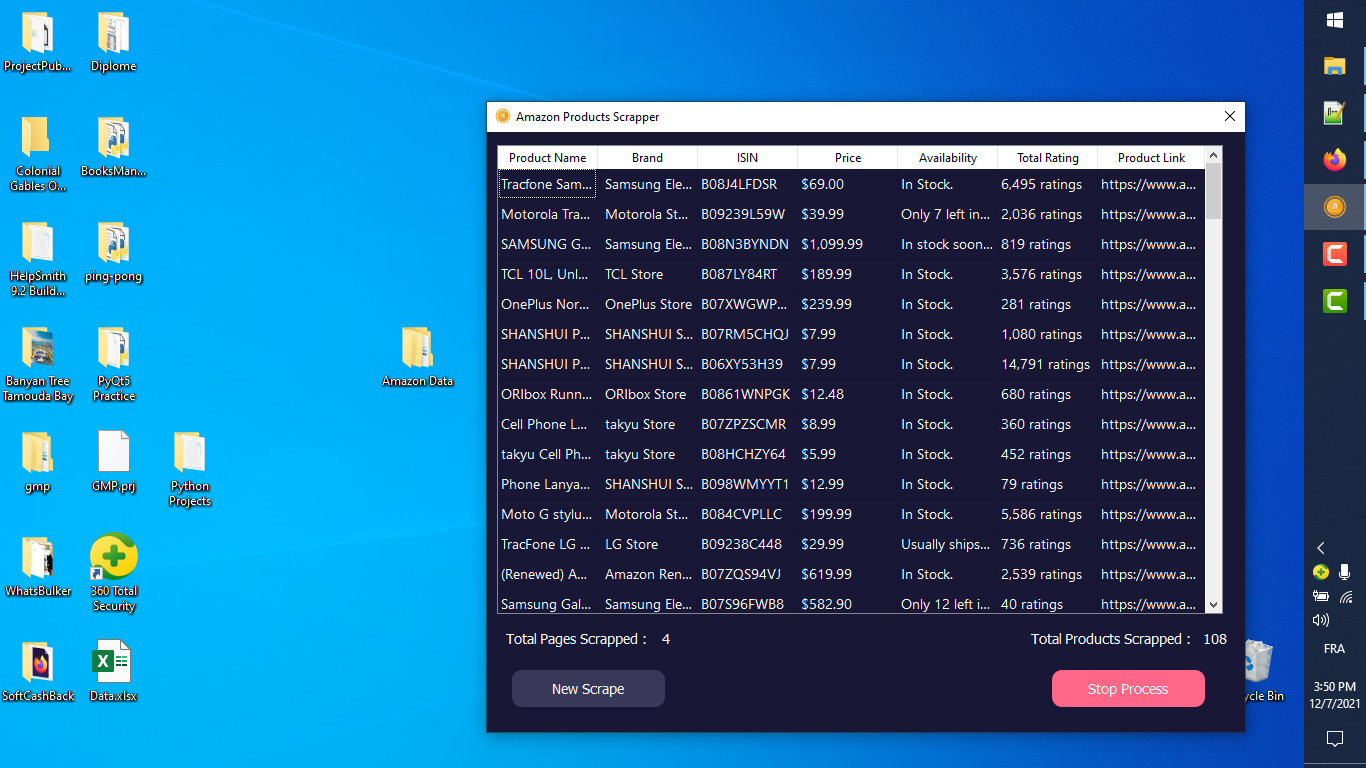Image resolution: width=1366 pixels, height=768 pixels.
Task: Select the 'Amazon Ren...' brand cell
Action: tap(648, 574)
